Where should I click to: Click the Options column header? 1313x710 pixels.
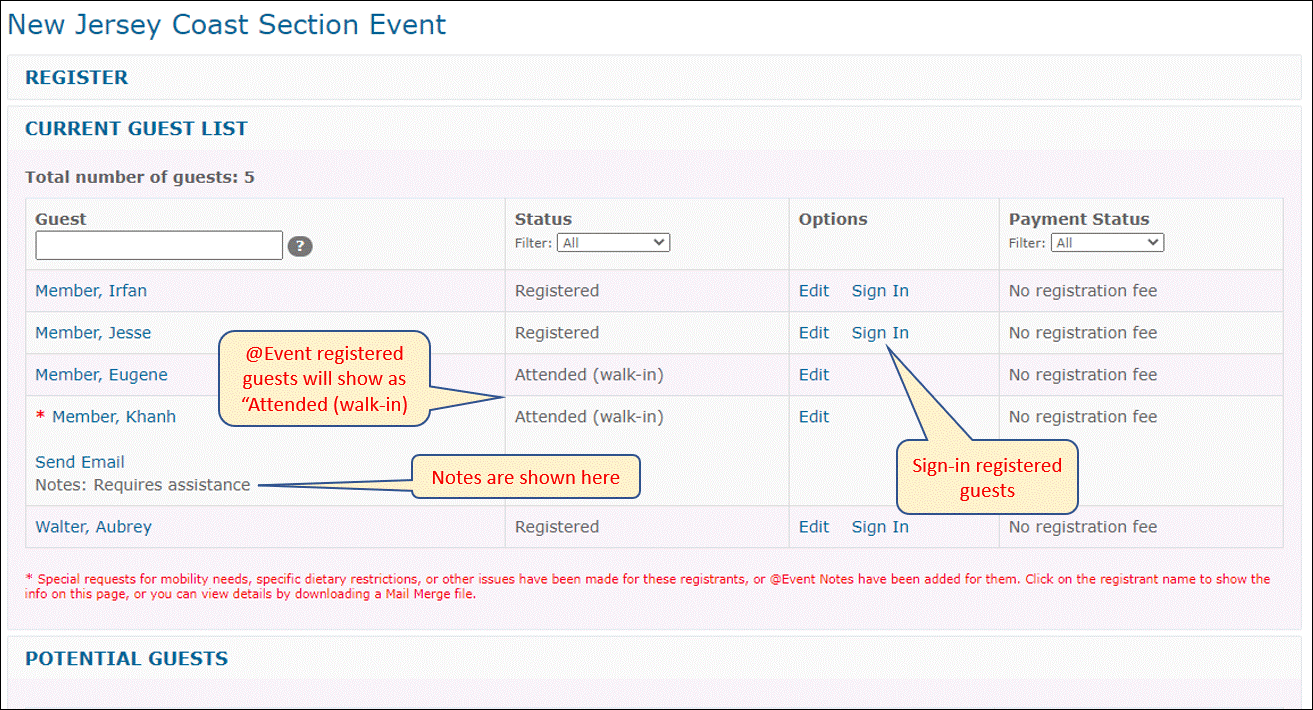pyautogui.click(x=833, y=219)
